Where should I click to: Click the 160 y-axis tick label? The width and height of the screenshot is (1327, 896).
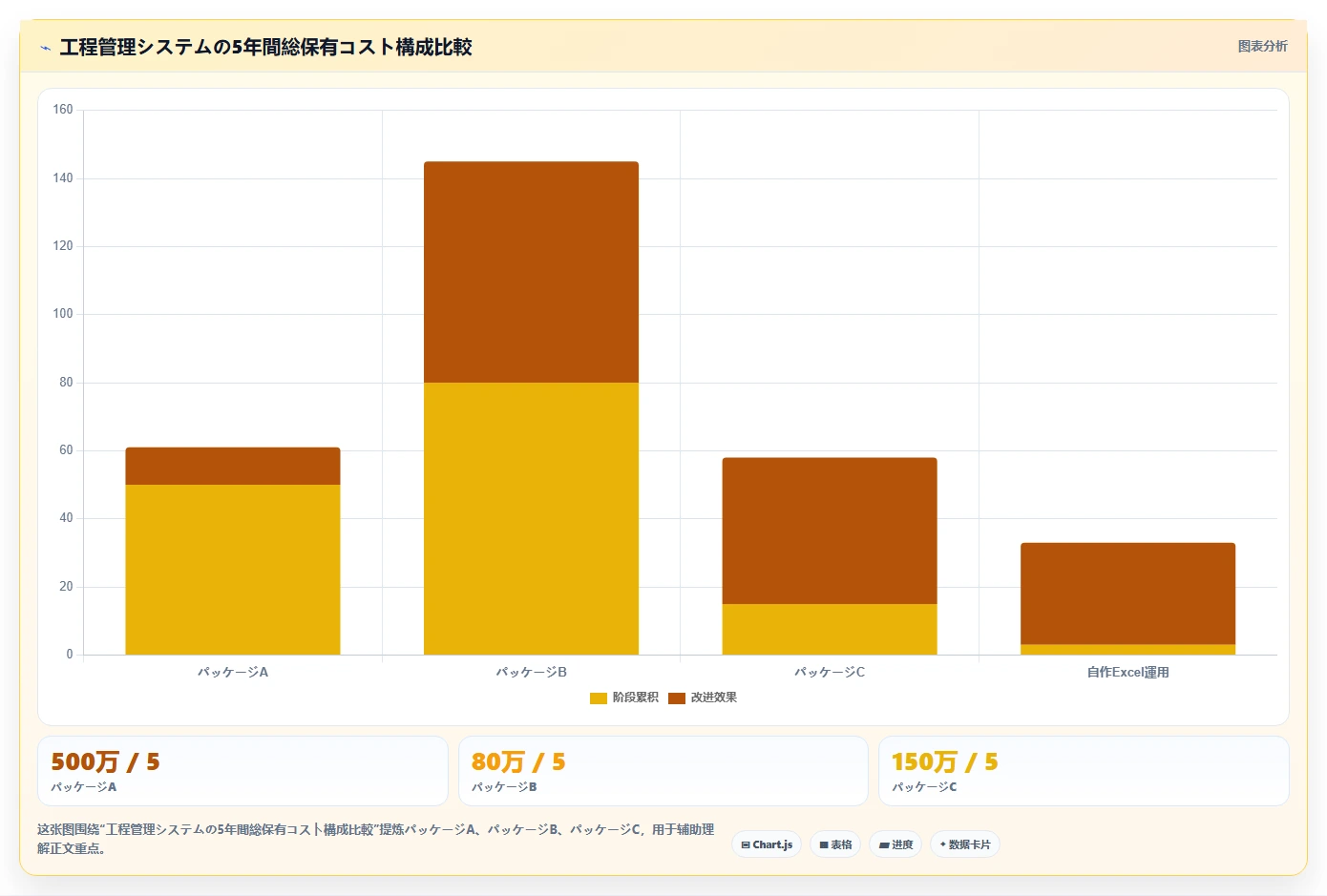pos(63,110)
